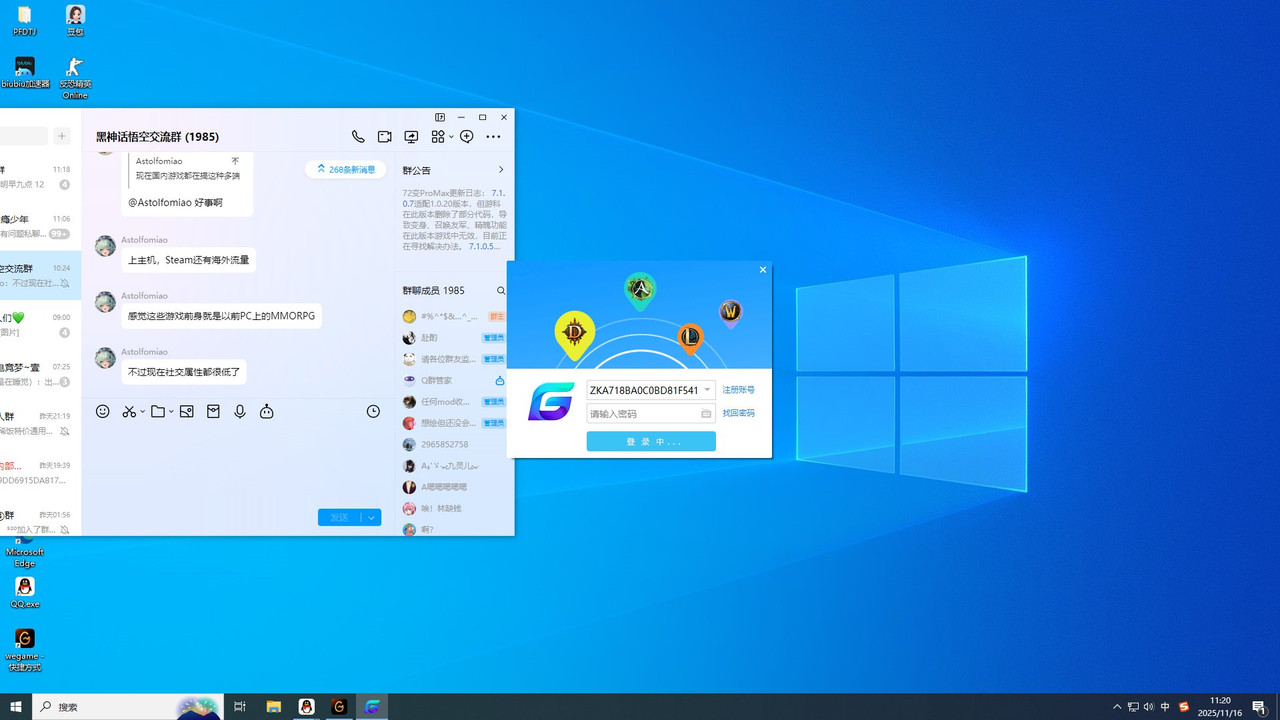Click the QQ conversation search box
The width and height of the screenshot is (1280, 720).
(23, 136)
